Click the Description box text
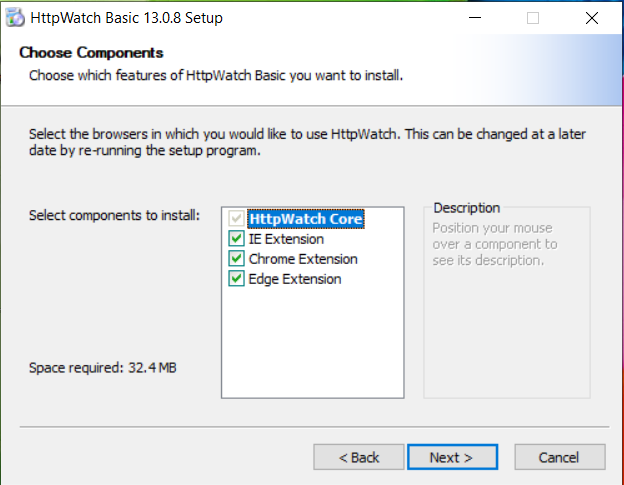Image resolution: width=624 pixels, height=485 pixels. (495, 244)
